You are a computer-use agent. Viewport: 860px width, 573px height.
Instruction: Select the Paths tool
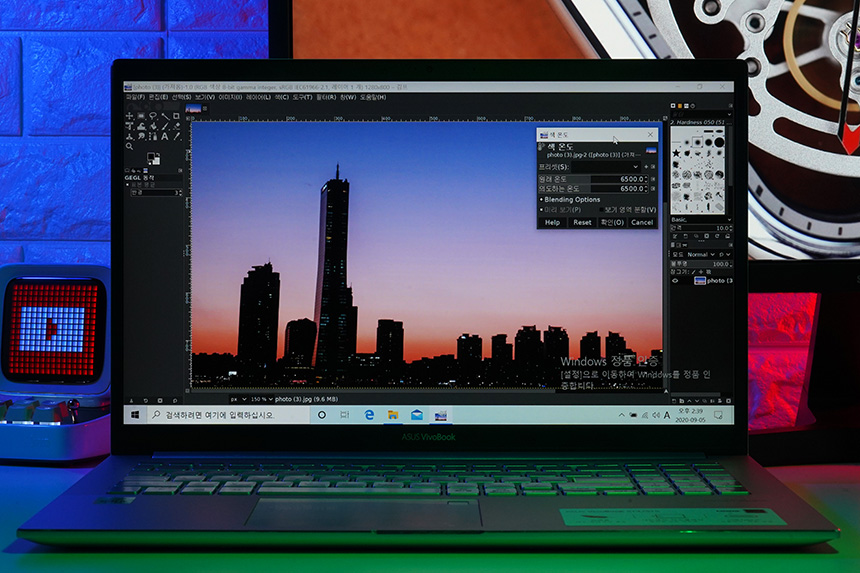pyautogui.click(x=153, y=137)
